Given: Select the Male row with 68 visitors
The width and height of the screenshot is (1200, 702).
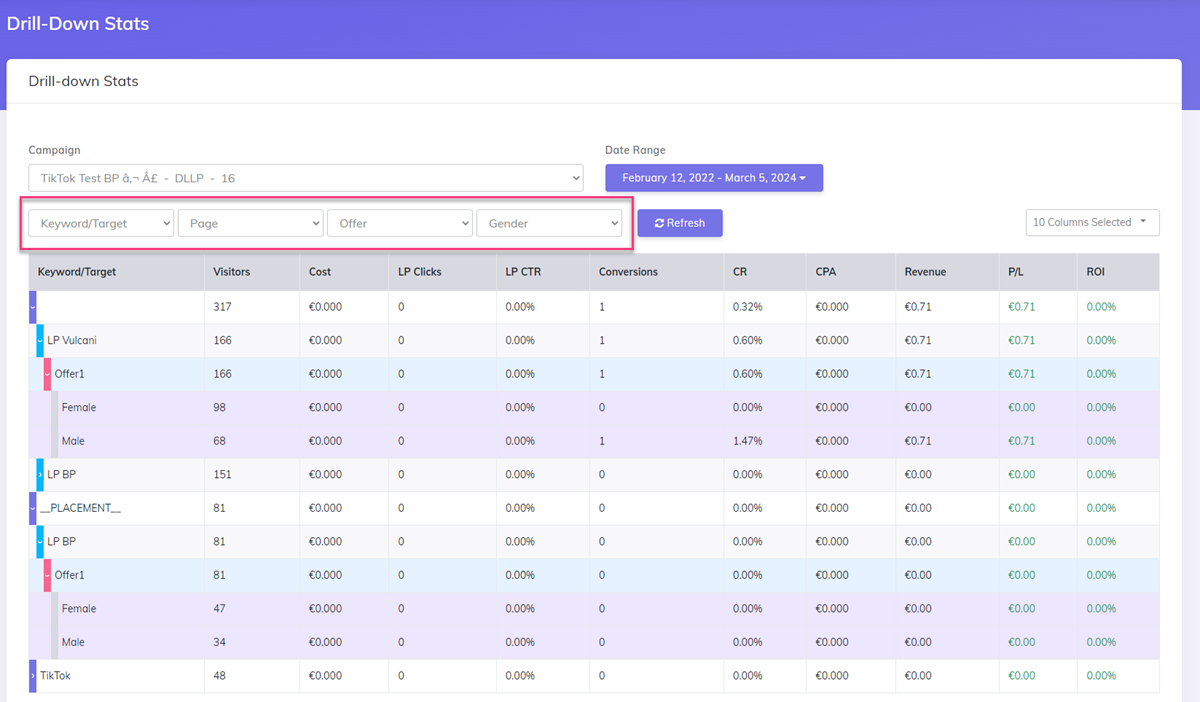Looking at the screenshot, I should click(73, 441).
